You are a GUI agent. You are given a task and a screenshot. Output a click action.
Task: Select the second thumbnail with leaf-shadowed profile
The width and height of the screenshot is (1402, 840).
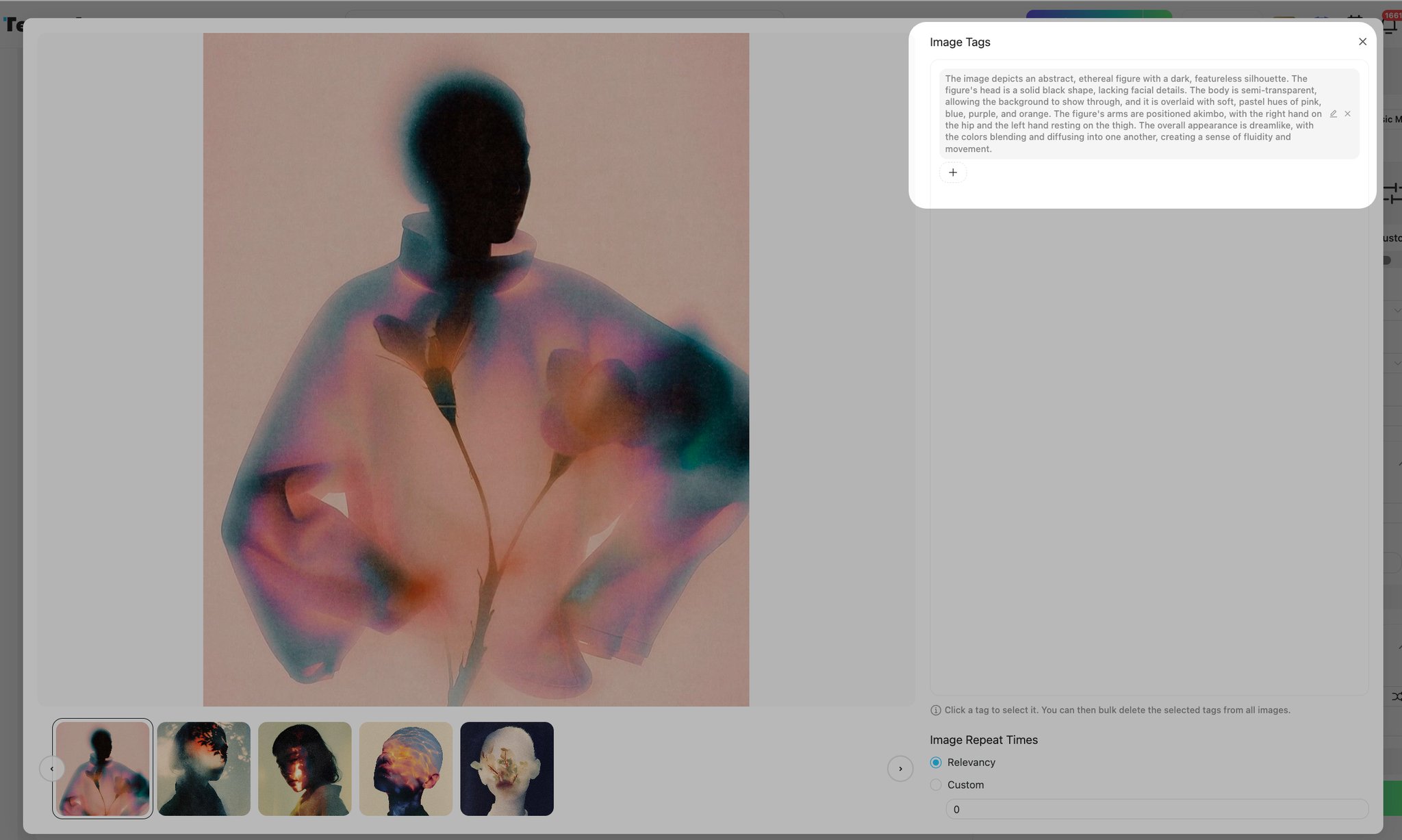point(204,768)
